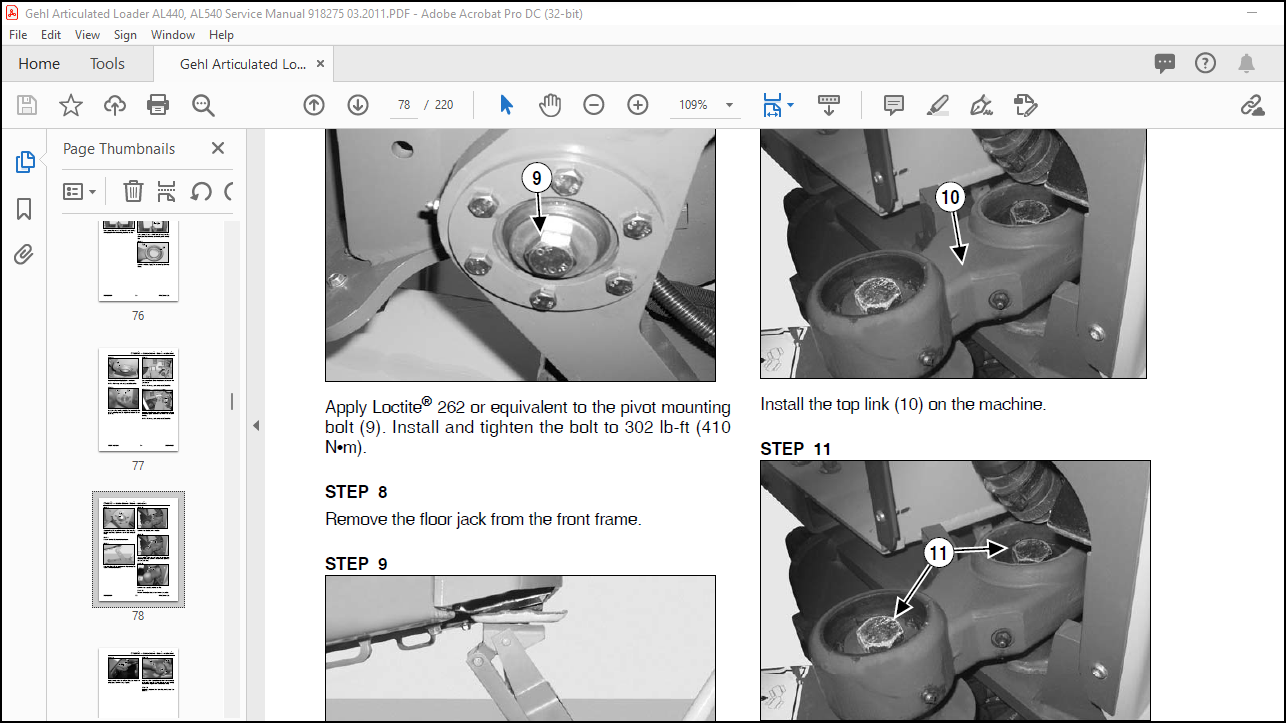The image size is (1286, 723).
Task: Open the read mode keyboard icon tool
Action: click(829, 104)
